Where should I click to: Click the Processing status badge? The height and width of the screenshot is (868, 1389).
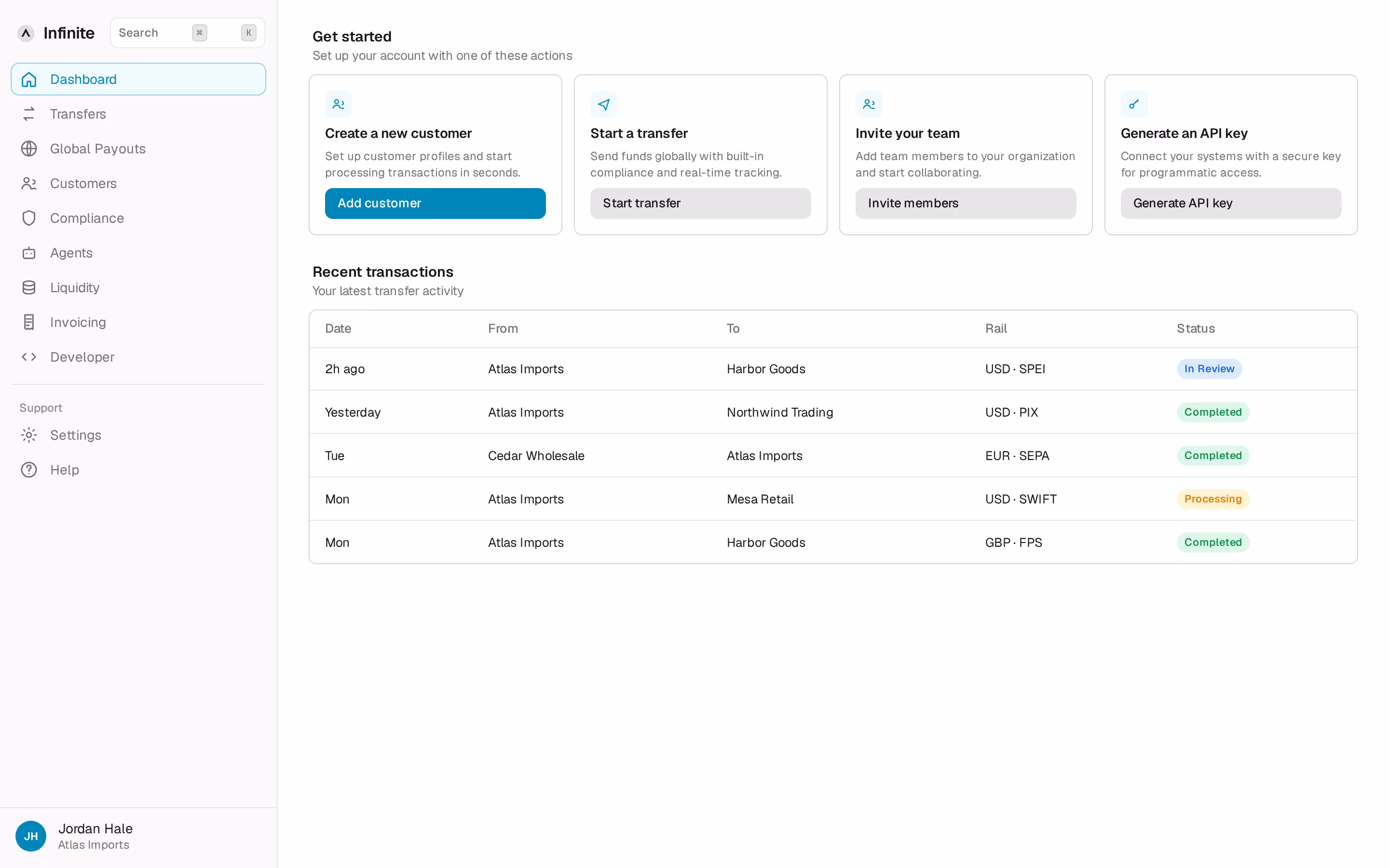[x=1213, y=499]
